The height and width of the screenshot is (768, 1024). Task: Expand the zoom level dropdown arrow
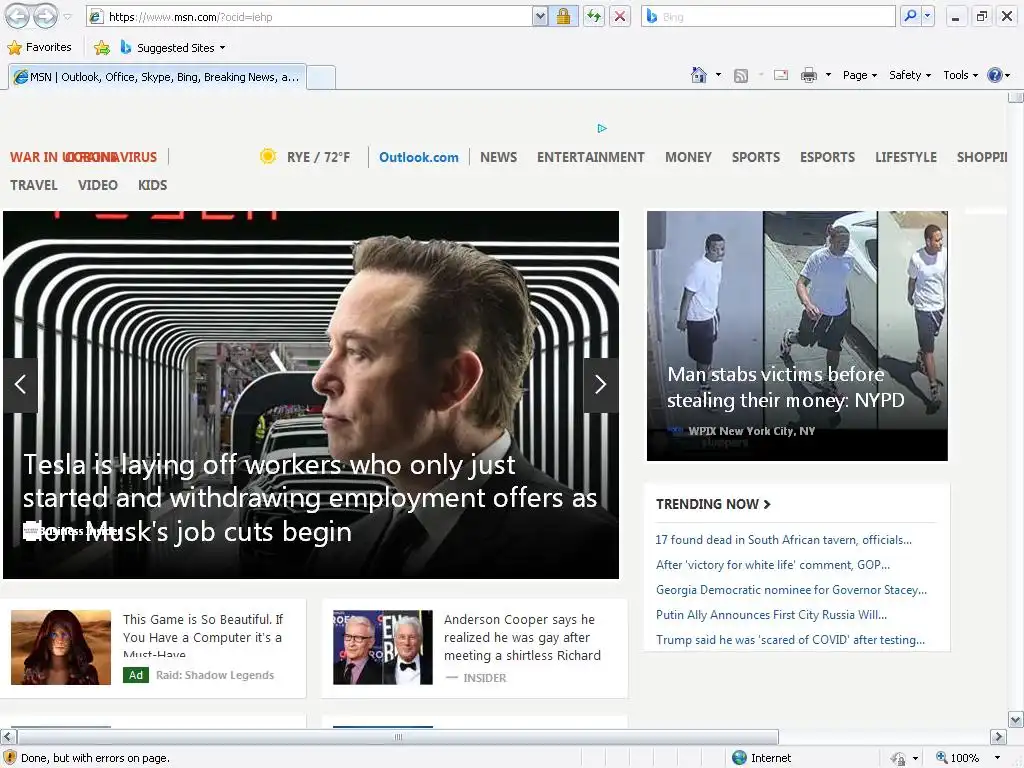pyautogui.click(x=997, y=758)
